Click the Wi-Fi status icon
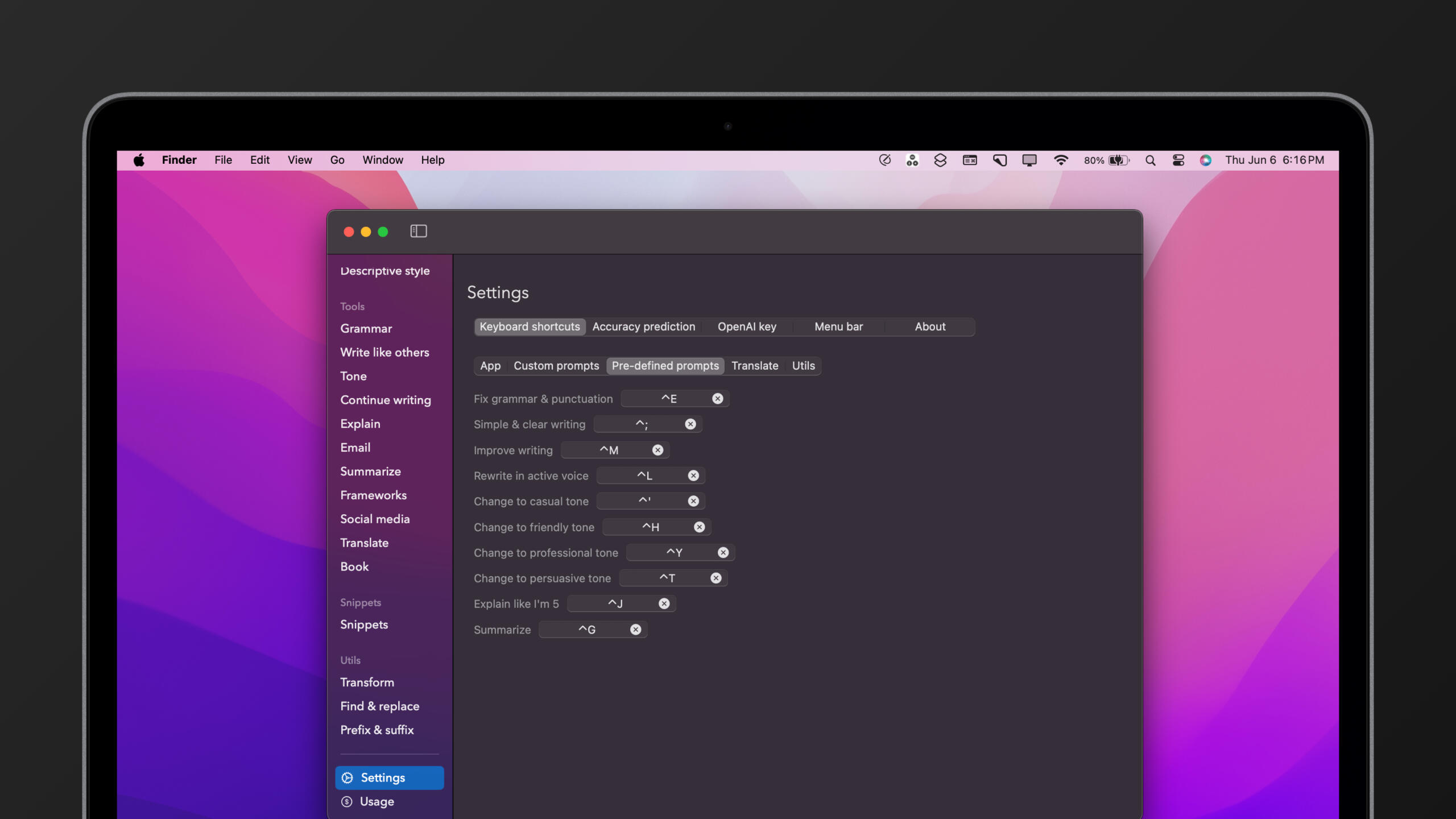Screen dimensions: 1456x819 tap(1060, 160)
